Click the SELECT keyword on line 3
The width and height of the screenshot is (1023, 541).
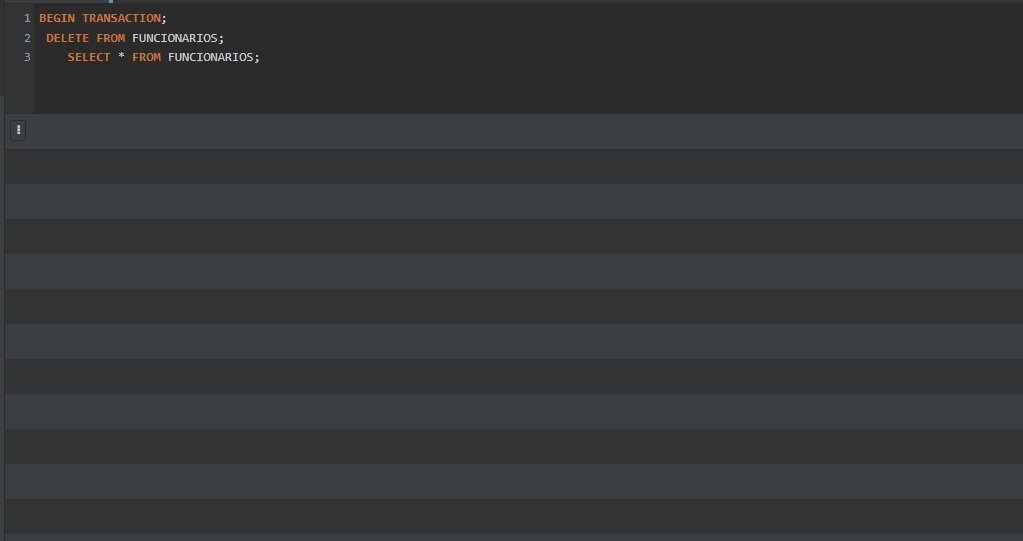89,57
